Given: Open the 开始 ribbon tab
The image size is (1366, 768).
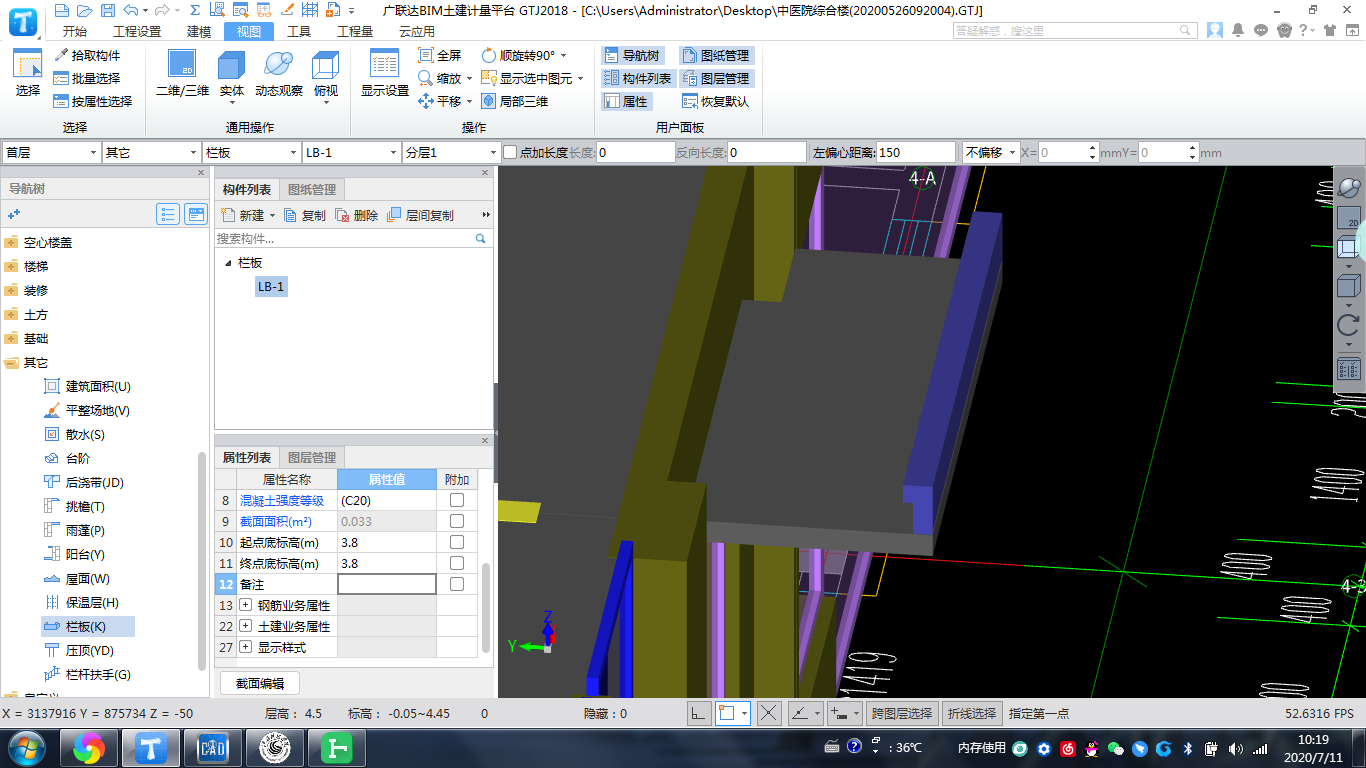Looking at the screenshot, I should pos(75,31).
